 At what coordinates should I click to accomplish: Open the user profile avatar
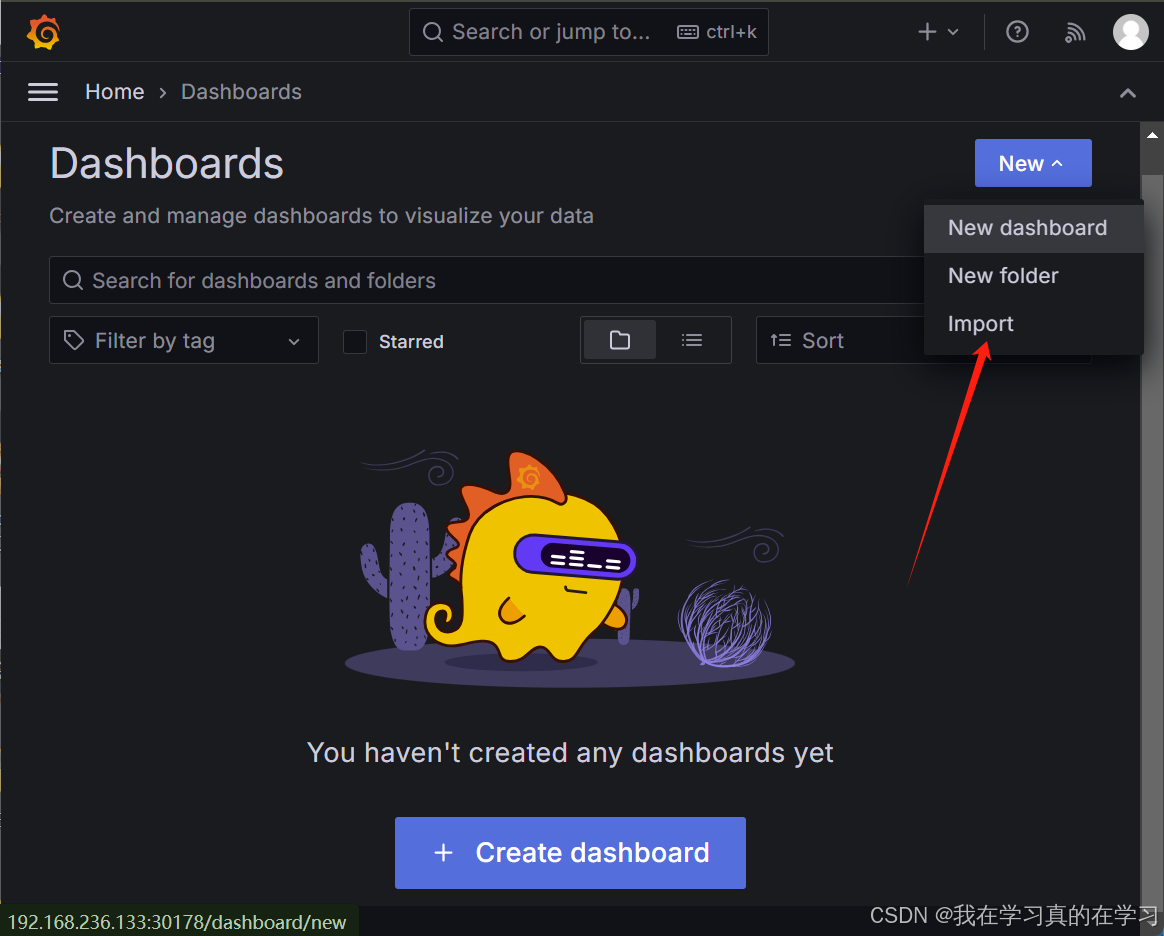point(1131,32)
